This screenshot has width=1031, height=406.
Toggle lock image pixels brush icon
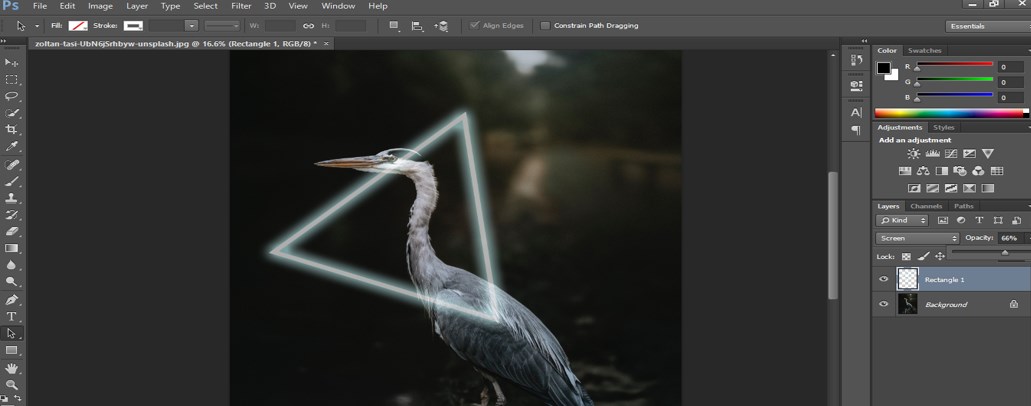click(x=924, y=256)
